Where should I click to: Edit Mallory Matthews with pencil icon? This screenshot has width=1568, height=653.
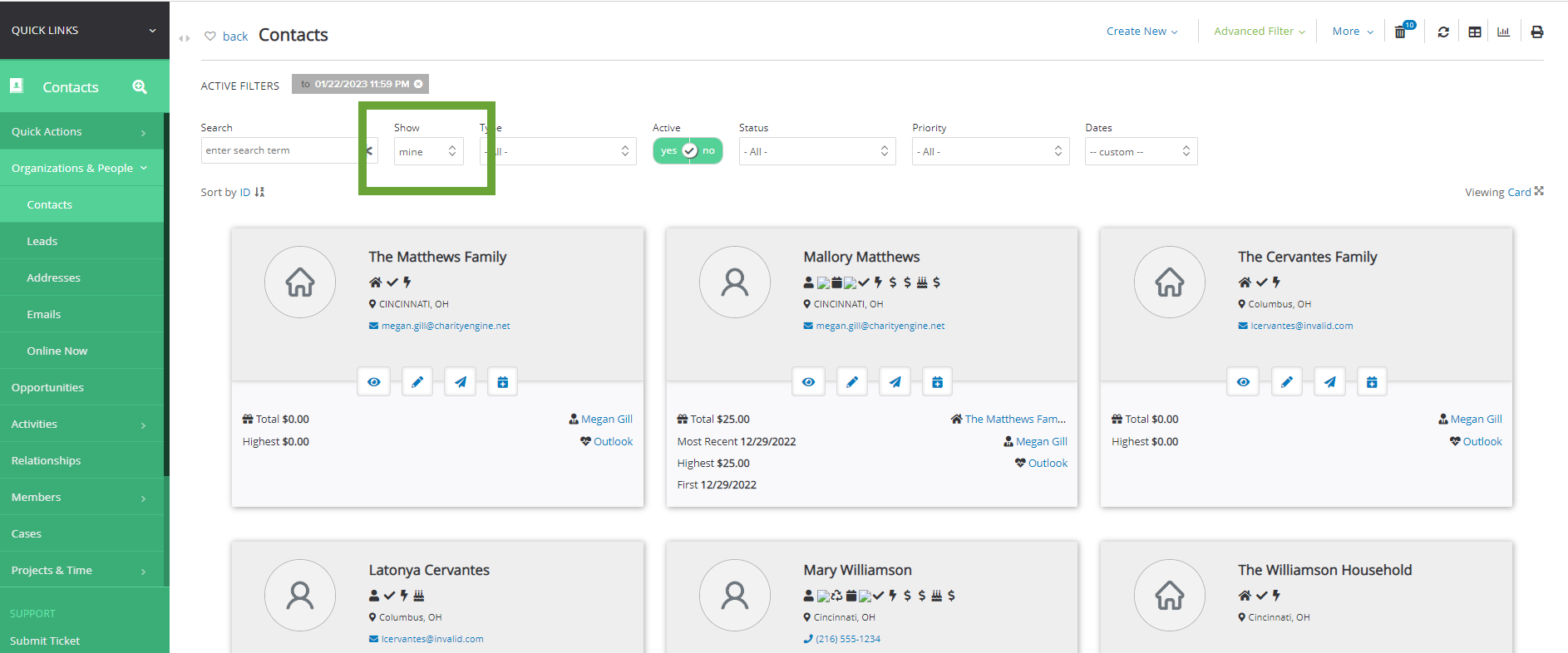(852, 382)
